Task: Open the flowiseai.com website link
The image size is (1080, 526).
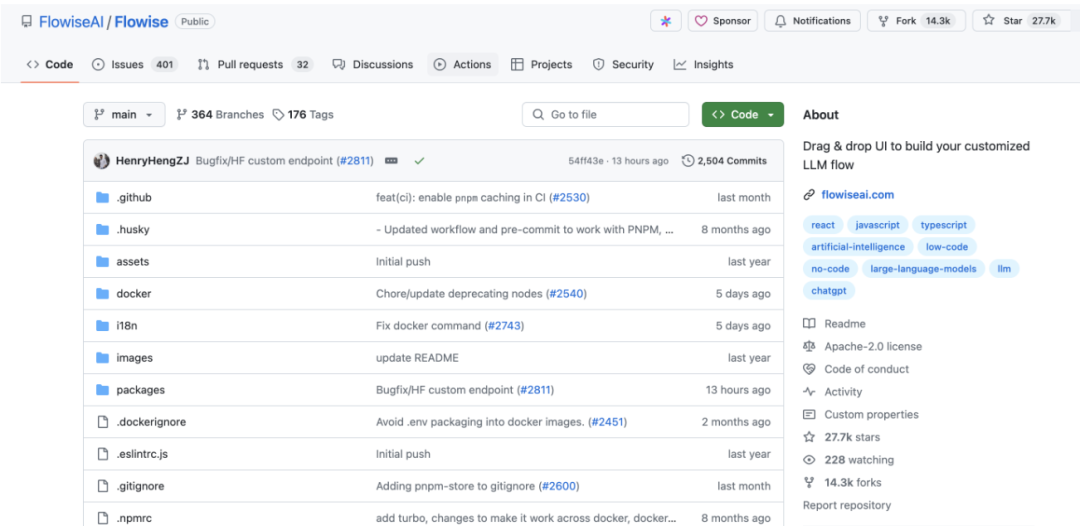Action: [x=858, y=195]
